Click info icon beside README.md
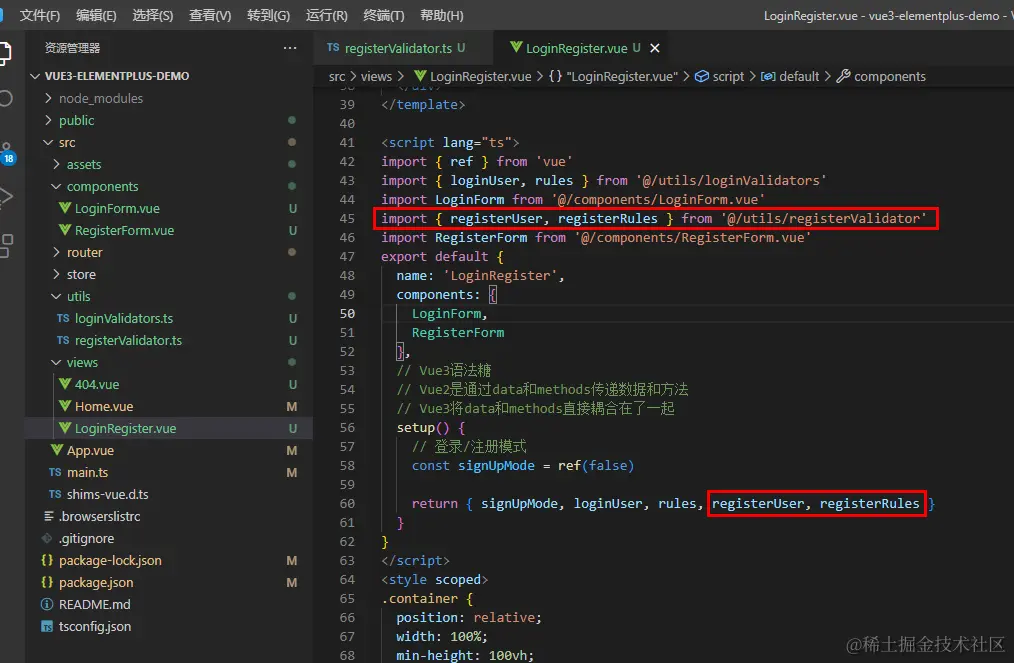This screenshot has height=663, width=1014. (x=47, y=604)
